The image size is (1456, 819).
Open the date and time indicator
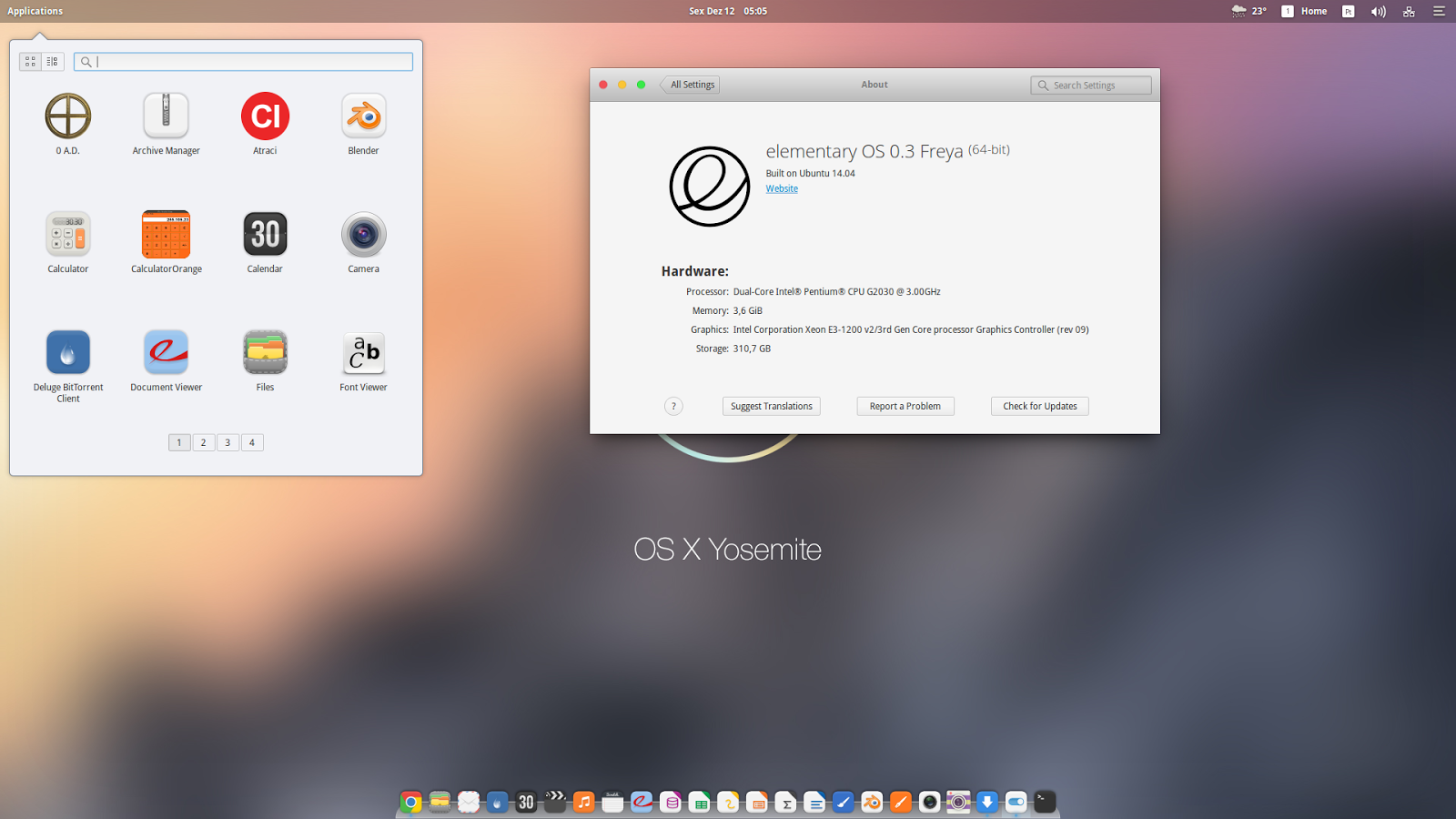tap(728, 11)
